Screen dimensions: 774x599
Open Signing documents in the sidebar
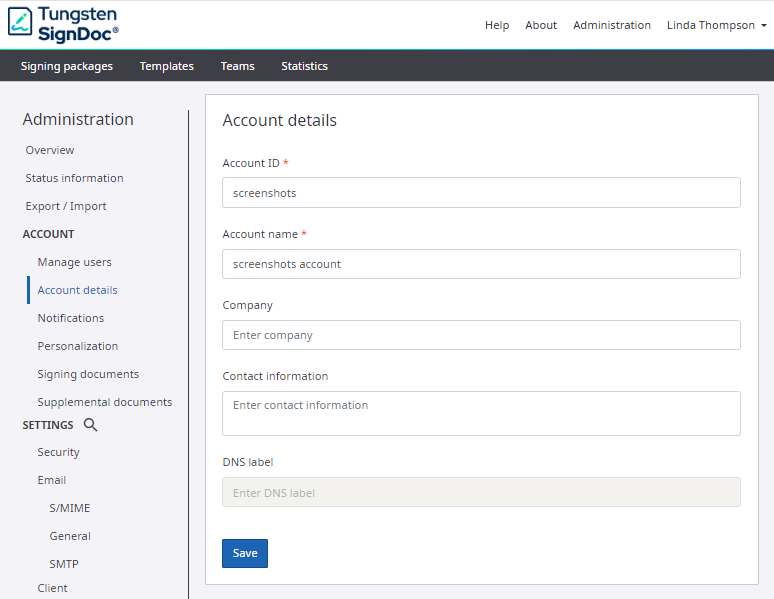pyautogui.click(x=88, y=374)
